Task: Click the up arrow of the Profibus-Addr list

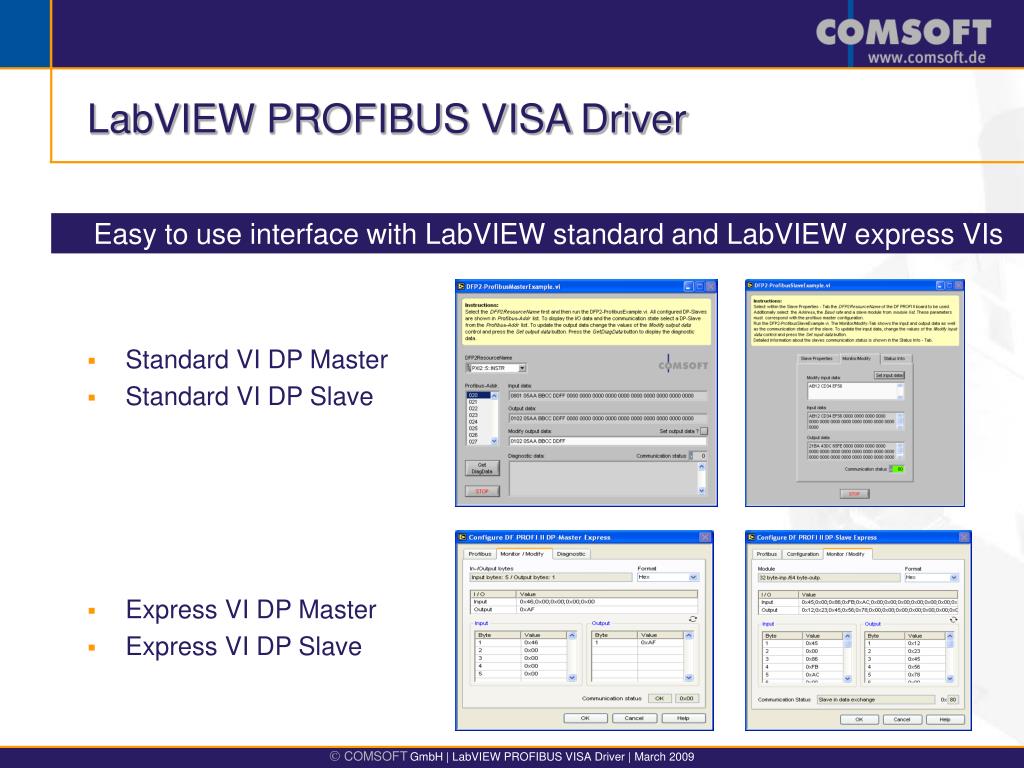Action: pyautogui.click(x=494, y=396)
